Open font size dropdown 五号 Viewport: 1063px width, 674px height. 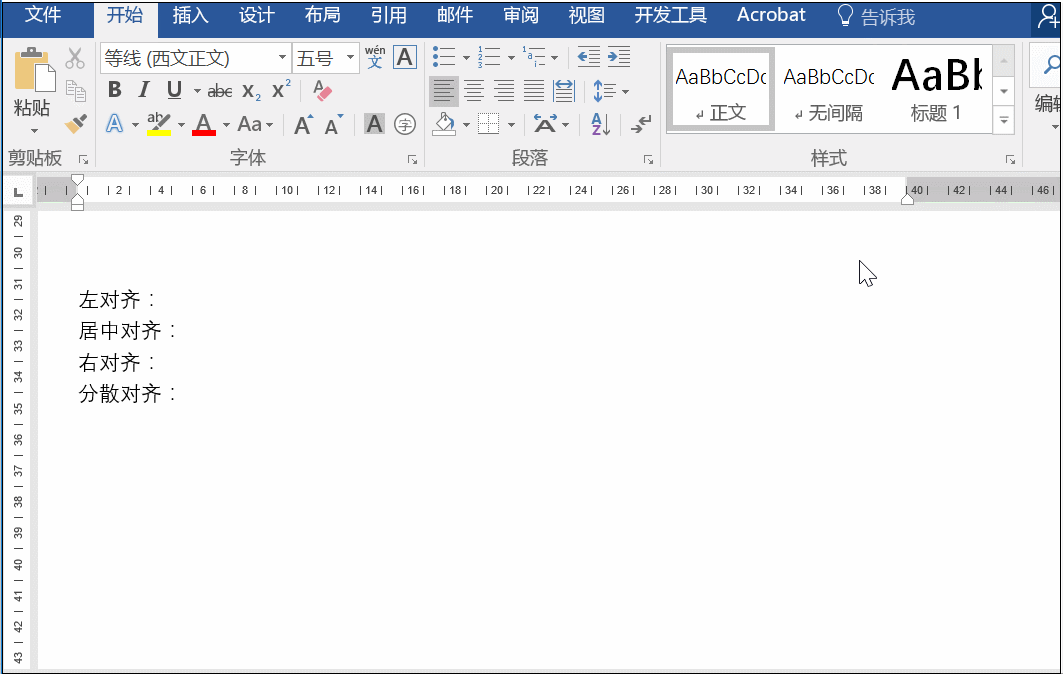coord(350,58)
